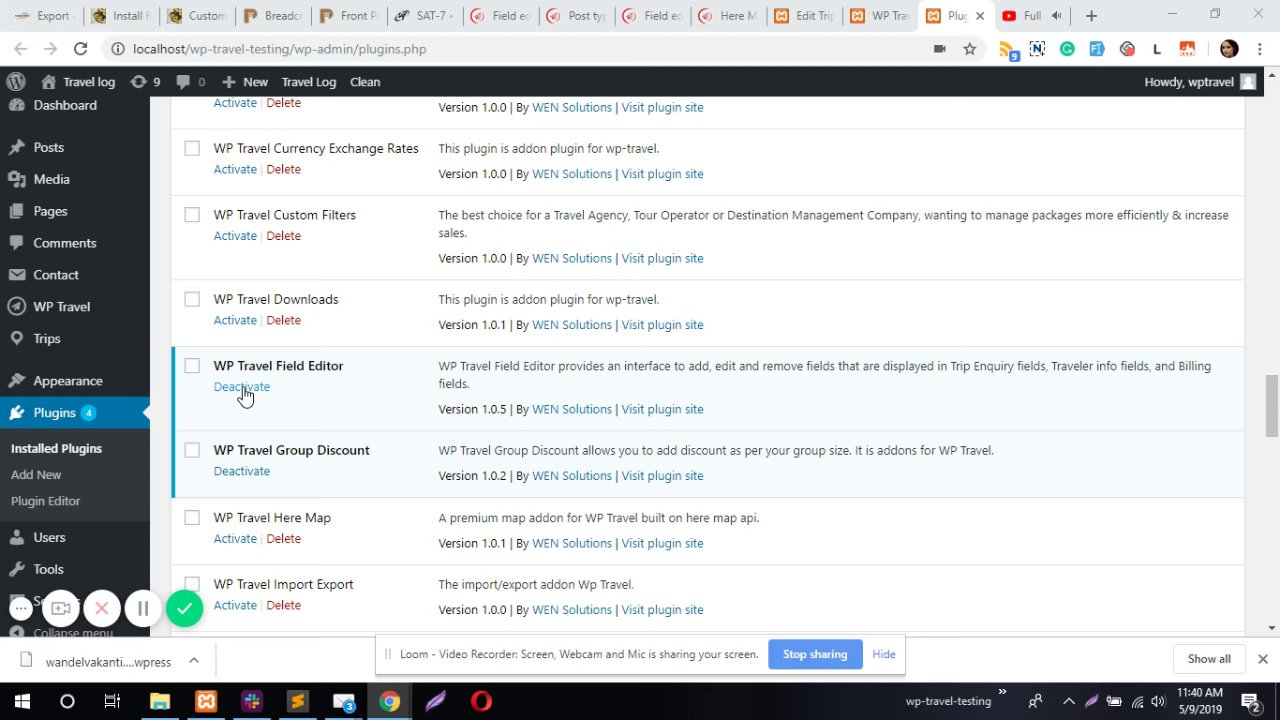This screenshot has width=1280, height=720.
Task: Open Add New under Plugins
Action: coord(36,475)
